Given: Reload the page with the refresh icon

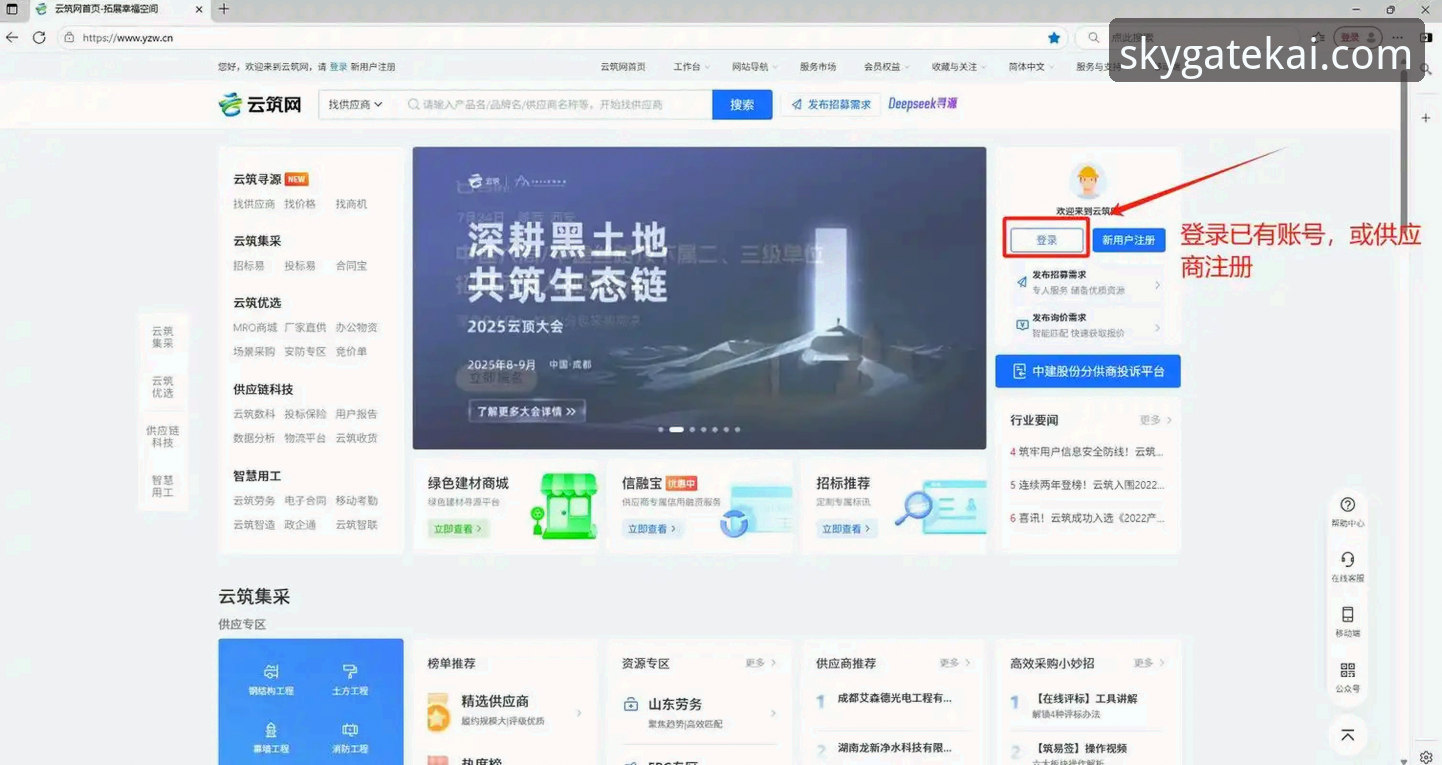Looking at the screenshot, I should tap(39, 37).
